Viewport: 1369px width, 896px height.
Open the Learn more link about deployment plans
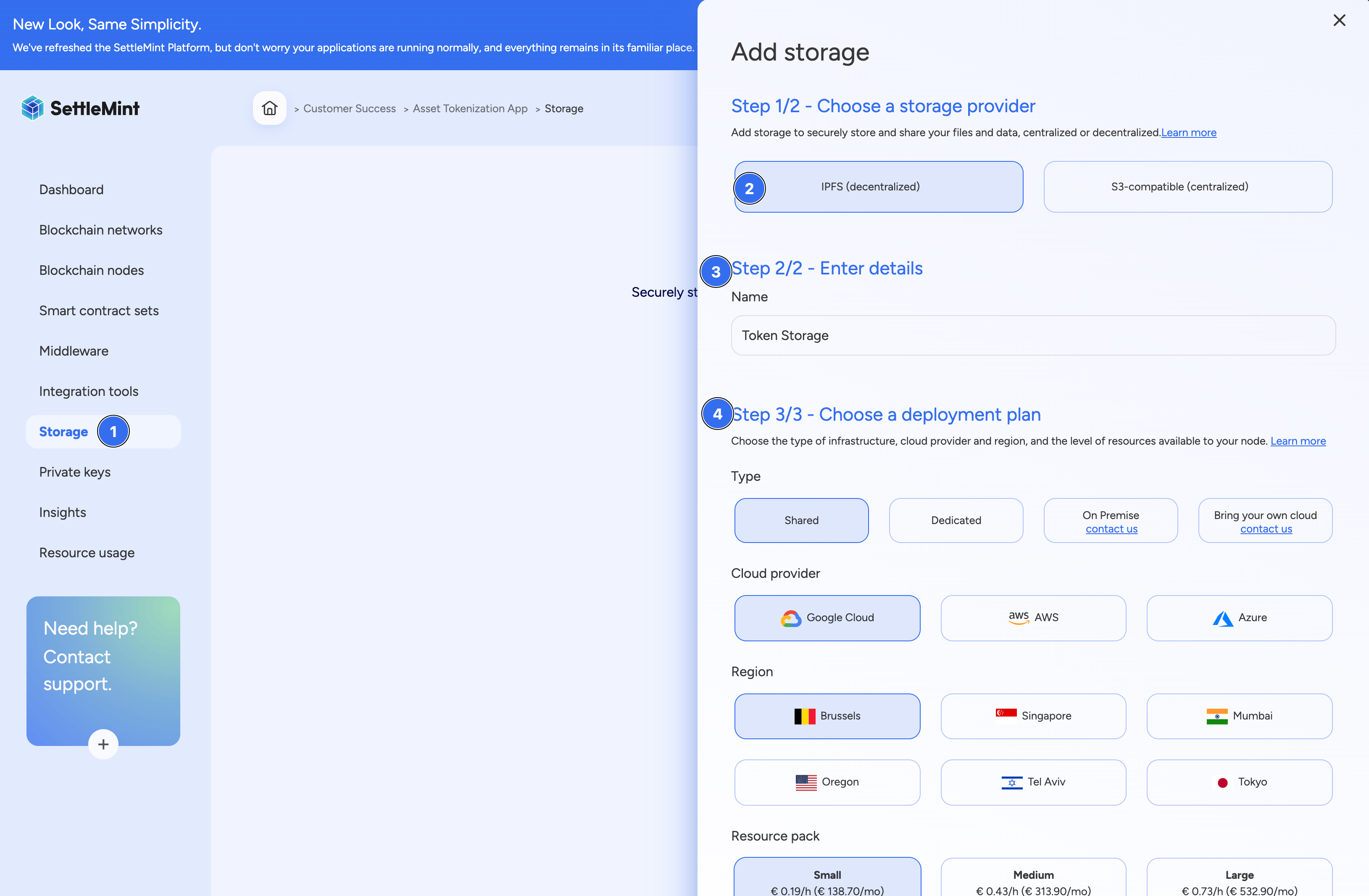point(1298,441)
